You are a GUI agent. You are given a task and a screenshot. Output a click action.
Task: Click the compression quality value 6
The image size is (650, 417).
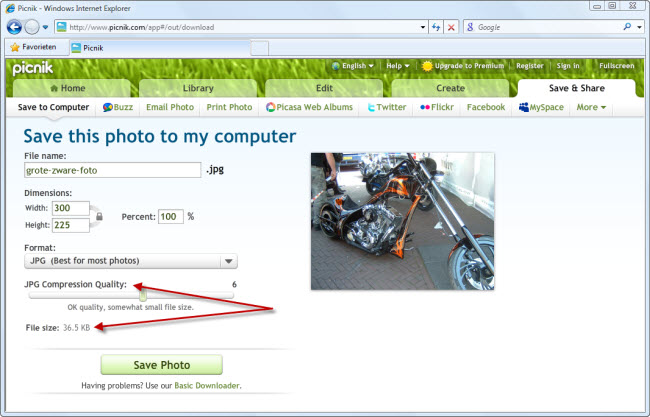[234, 284]
